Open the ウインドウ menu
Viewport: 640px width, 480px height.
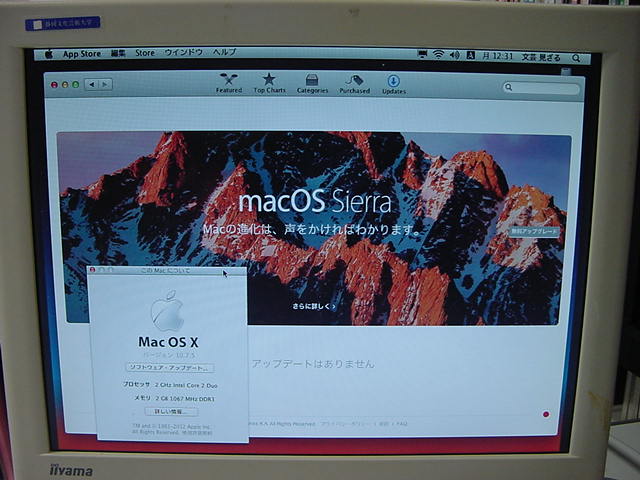coord(183,53)
